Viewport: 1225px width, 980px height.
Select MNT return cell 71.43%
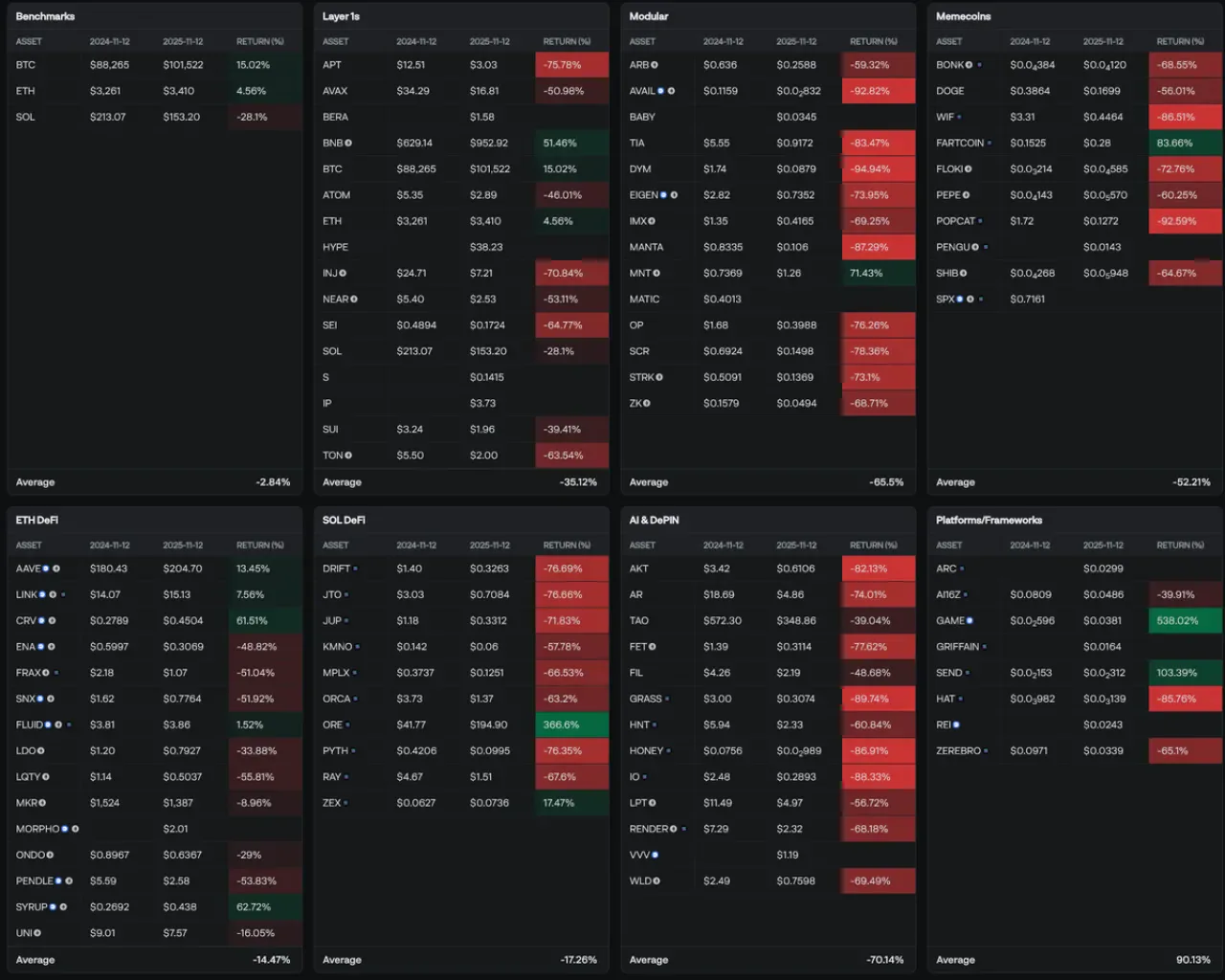click(x=879, y=274)
